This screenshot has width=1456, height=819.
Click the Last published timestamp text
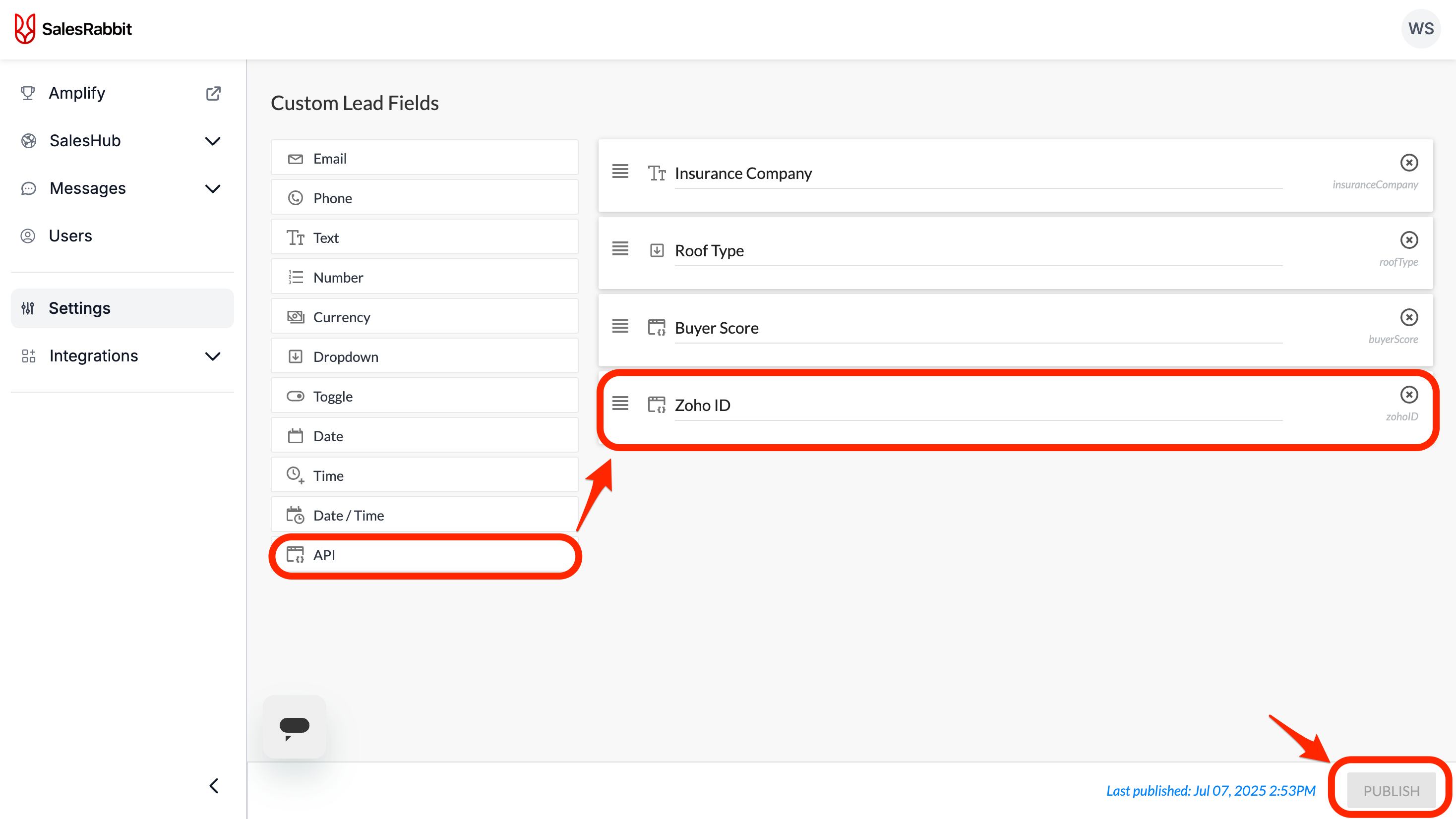coord(1211,790)
